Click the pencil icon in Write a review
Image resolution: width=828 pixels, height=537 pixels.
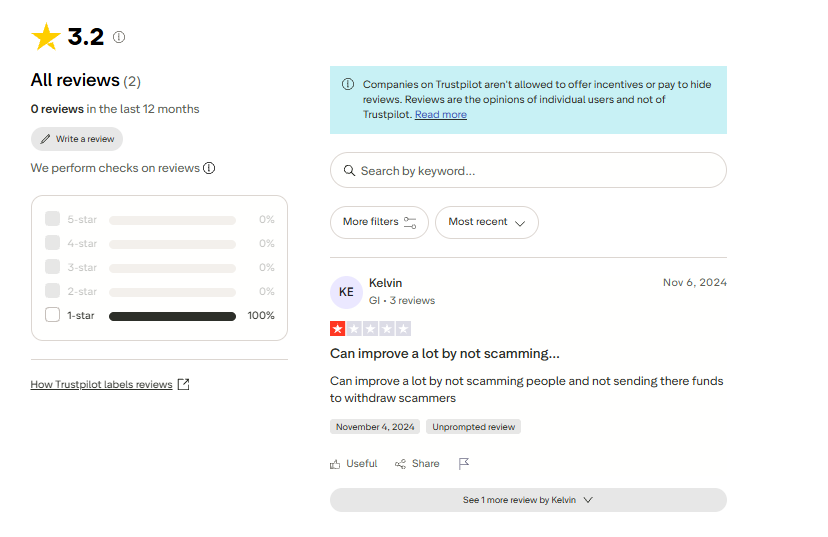pyautogui.click(x=45, y=139)
